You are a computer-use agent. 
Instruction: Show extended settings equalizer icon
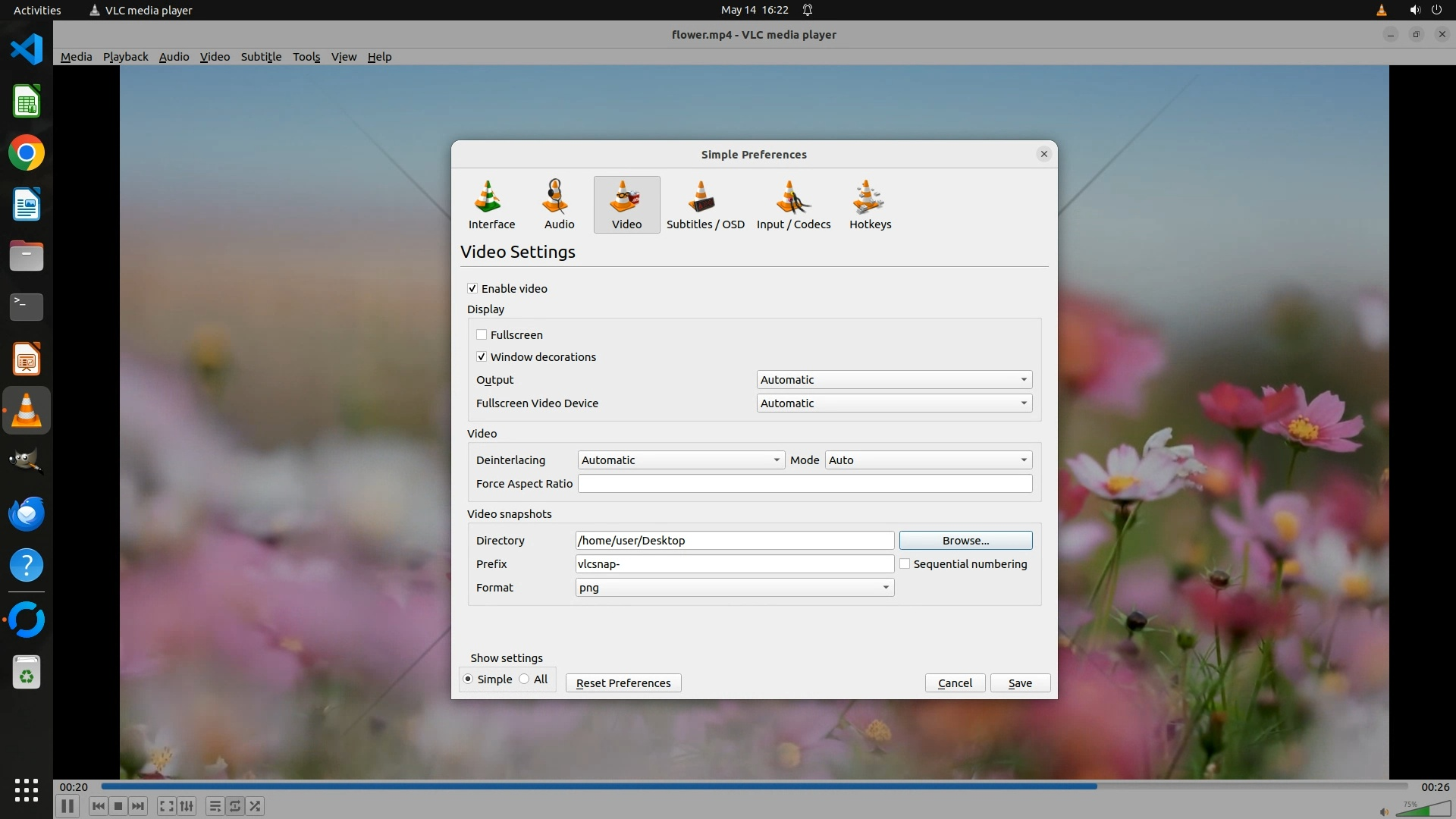187,806
